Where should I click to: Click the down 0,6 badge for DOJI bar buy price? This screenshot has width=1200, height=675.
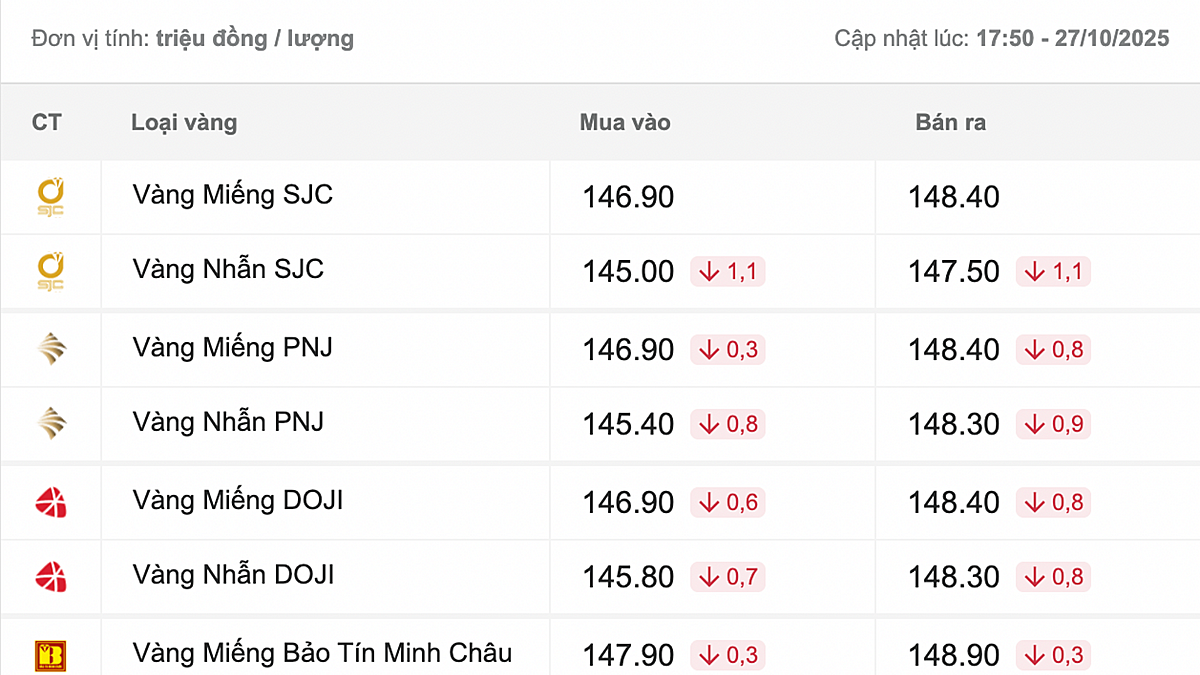[728, 502]
